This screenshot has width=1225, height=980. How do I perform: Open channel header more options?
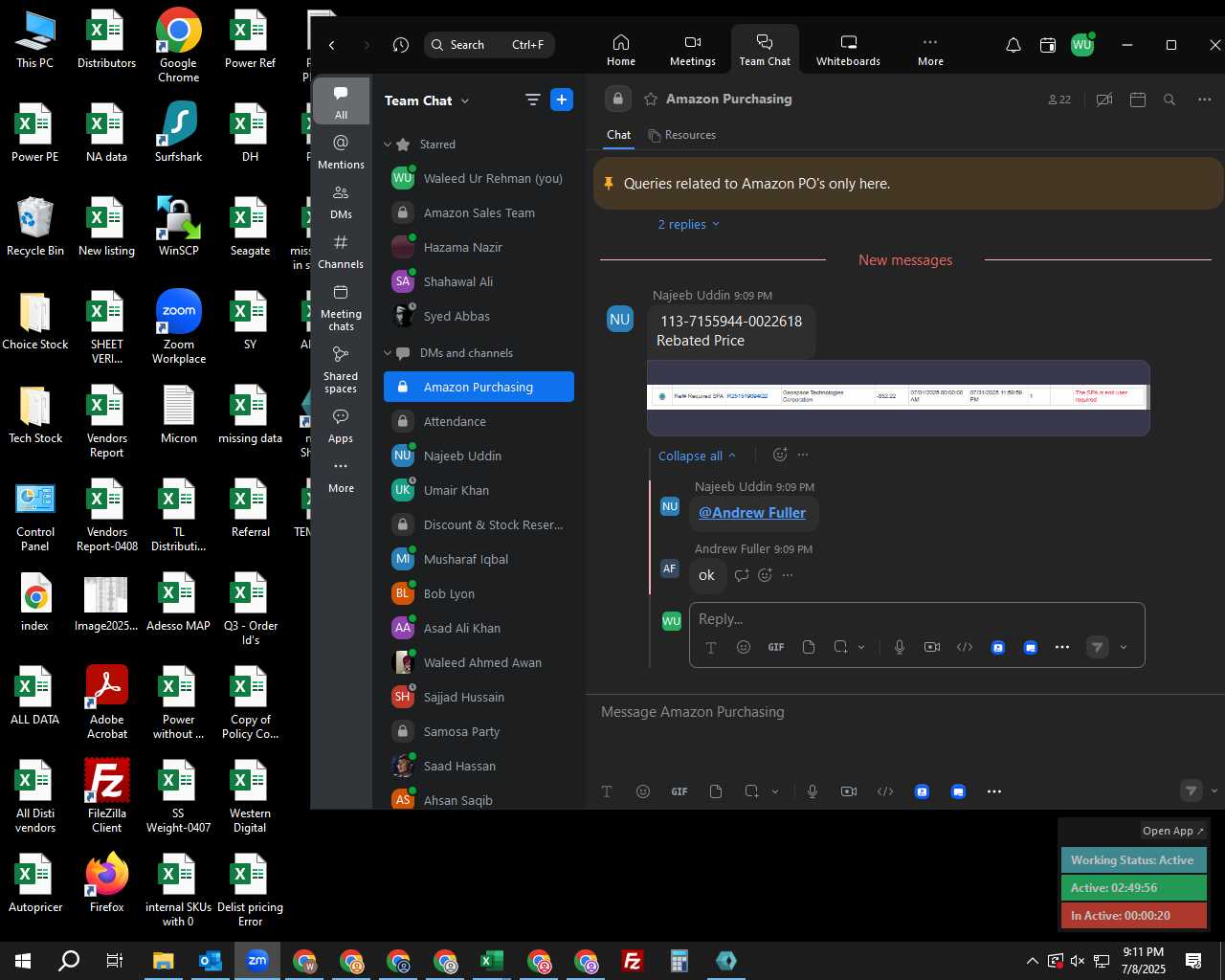click(x=1205, y=100)
